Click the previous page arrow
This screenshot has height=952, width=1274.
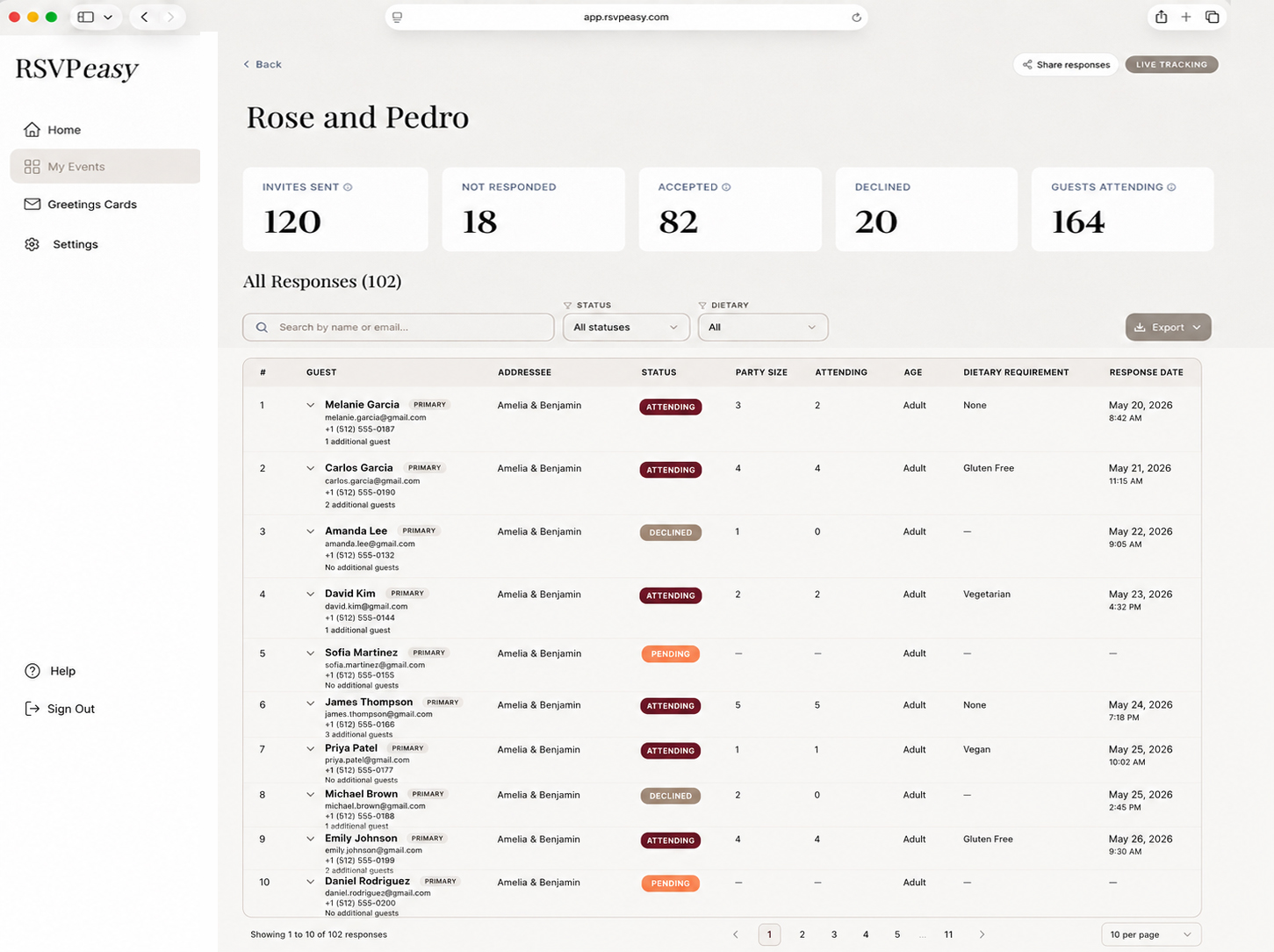(736, 934)
